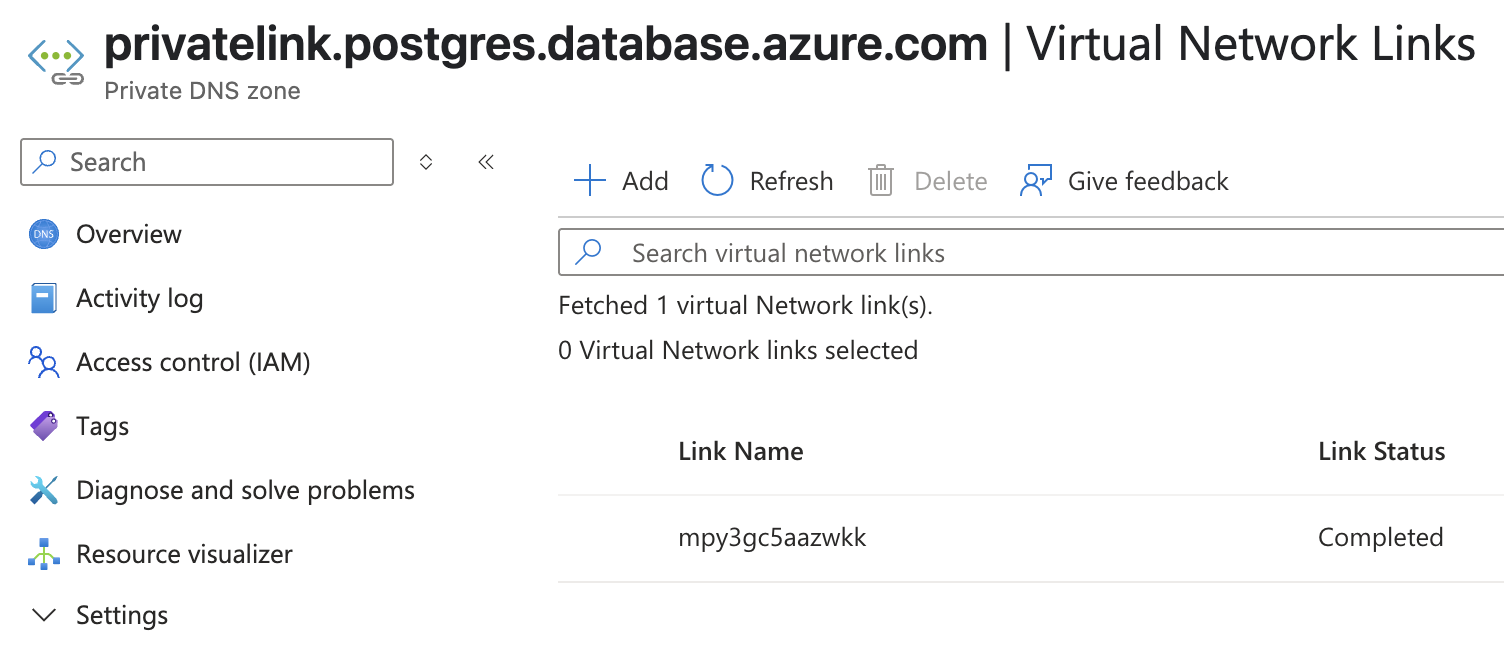The image size is (1504, 658).
Task: Click the Private DNS zone header icon
Action: pyautogui.click(x=55, y=62)
